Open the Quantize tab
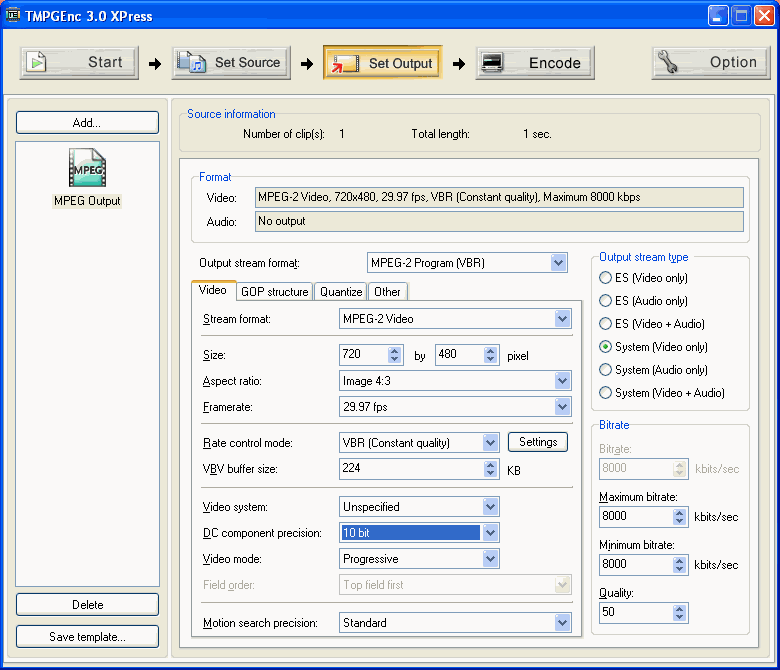Screen dimensions: 780x670 point(341,291)
